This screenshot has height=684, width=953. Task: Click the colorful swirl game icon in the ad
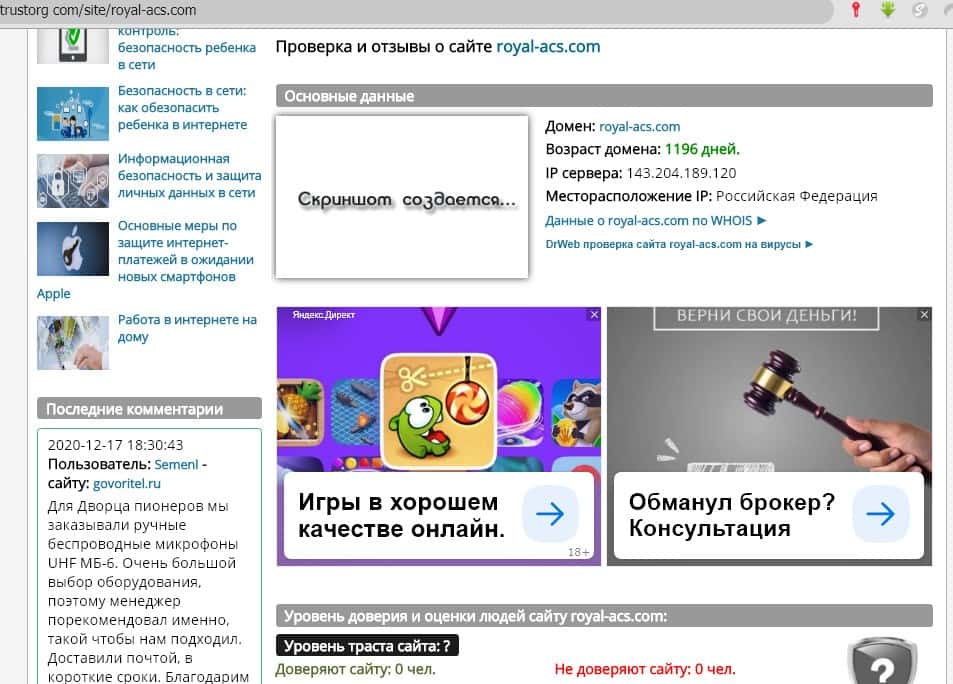(520, 412)
